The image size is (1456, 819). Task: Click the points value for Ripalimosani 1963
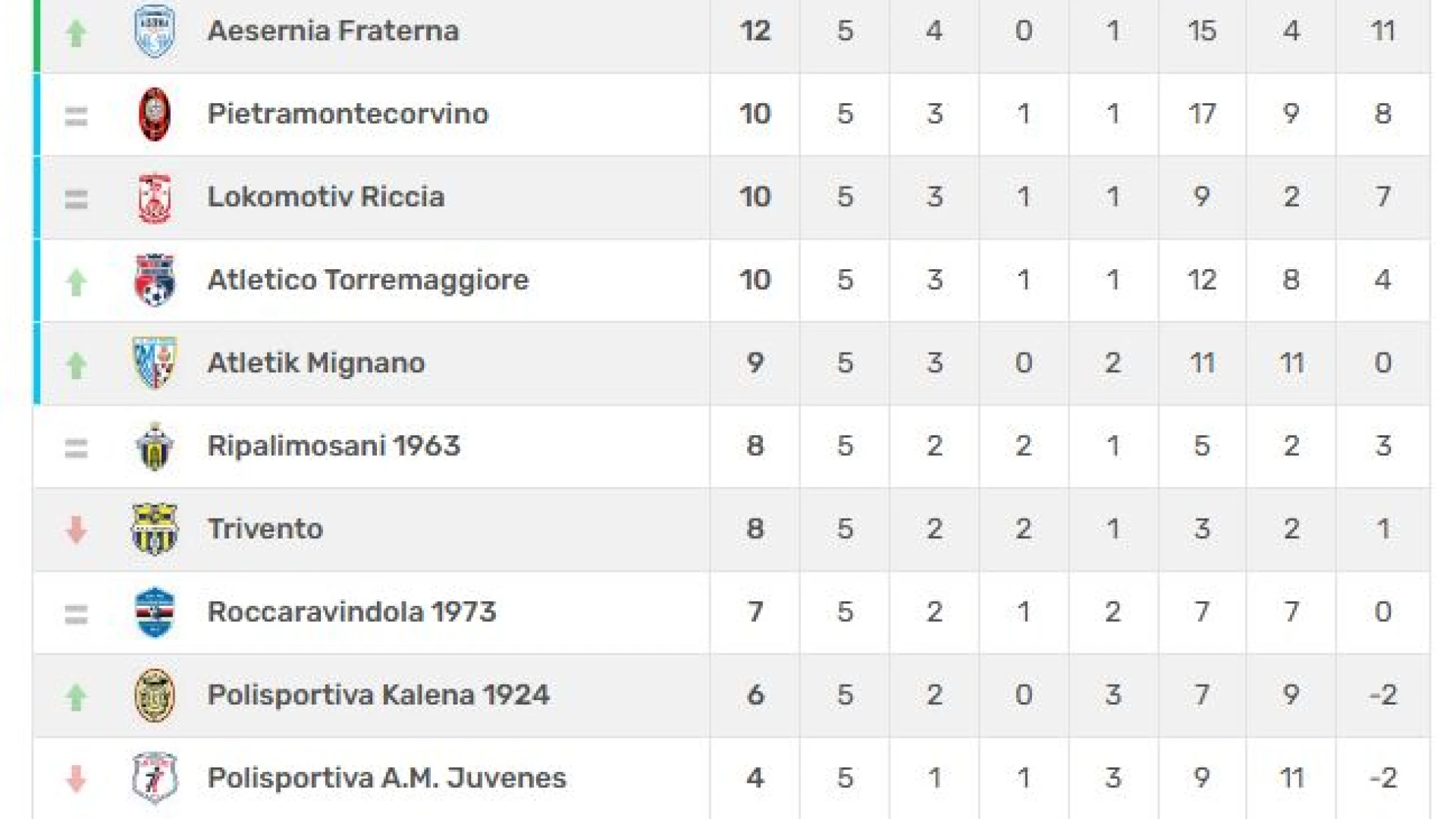tap(755, 446)
